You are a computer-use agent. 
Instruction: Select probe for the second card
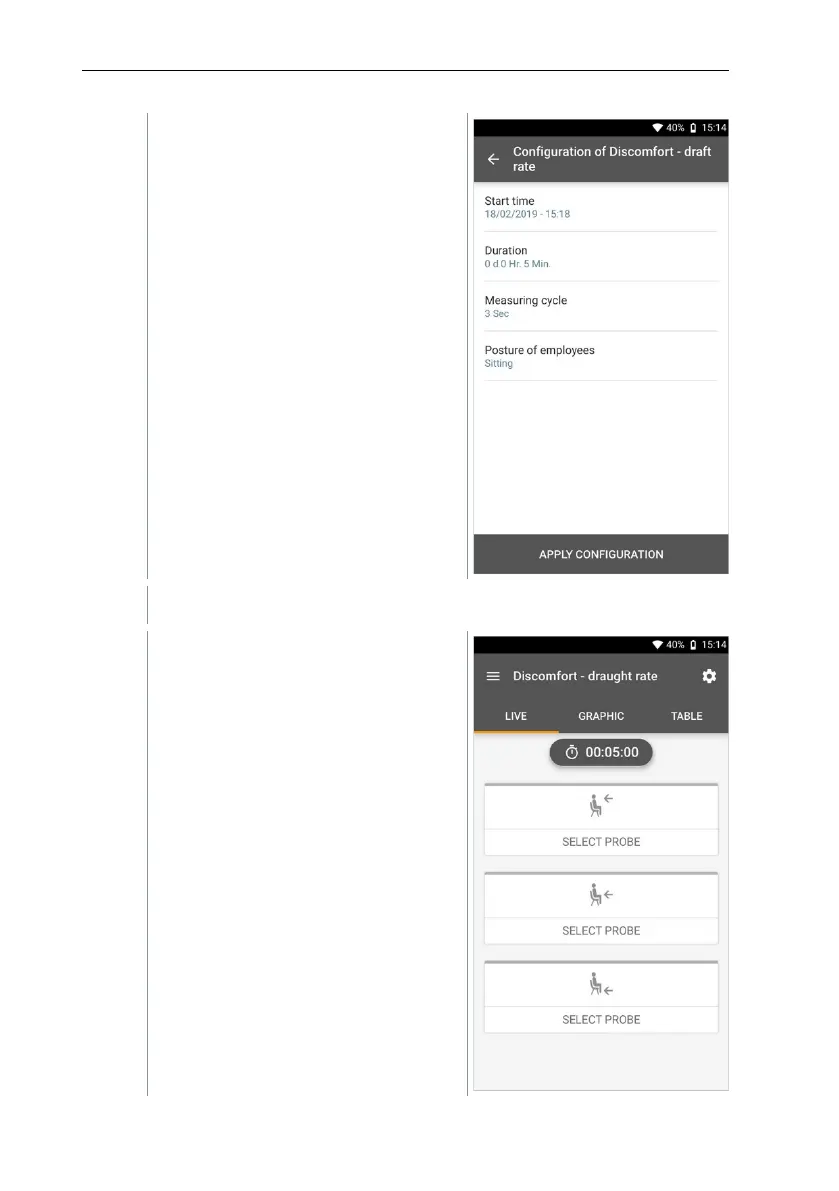(x=601, y=930)
